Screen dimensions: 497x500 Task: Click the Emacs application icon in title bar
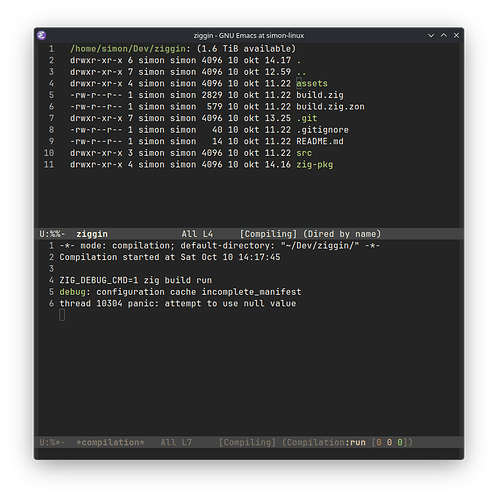[42, 35]
